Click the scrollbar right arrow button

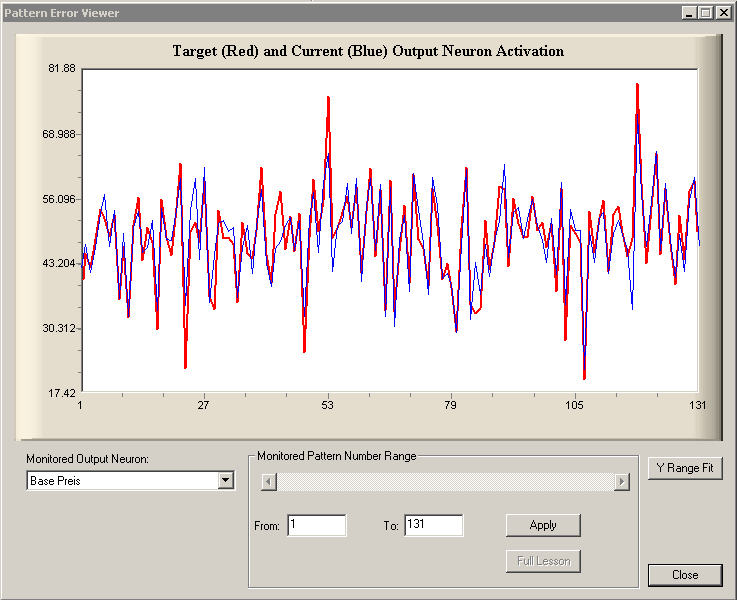(x=621, y=482)
